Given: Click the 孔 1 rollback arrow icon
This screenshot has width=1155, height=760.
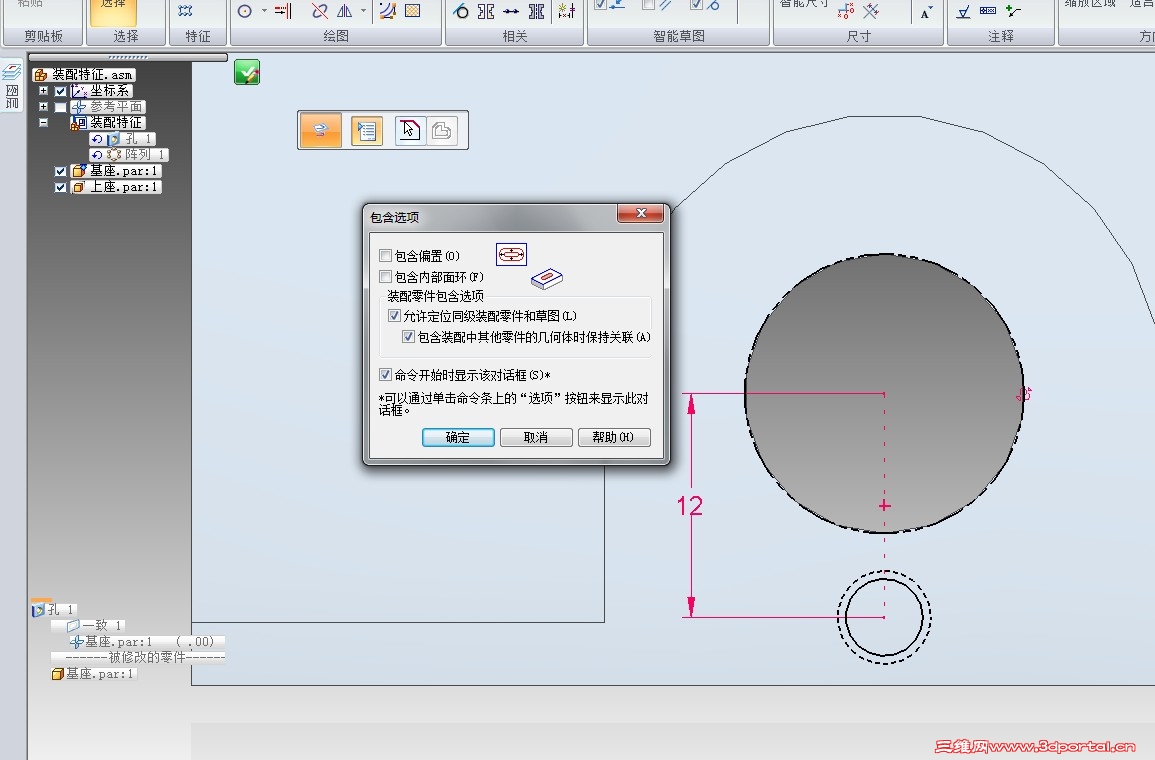Looking at the screenshot, I should (x=96, y=138).
